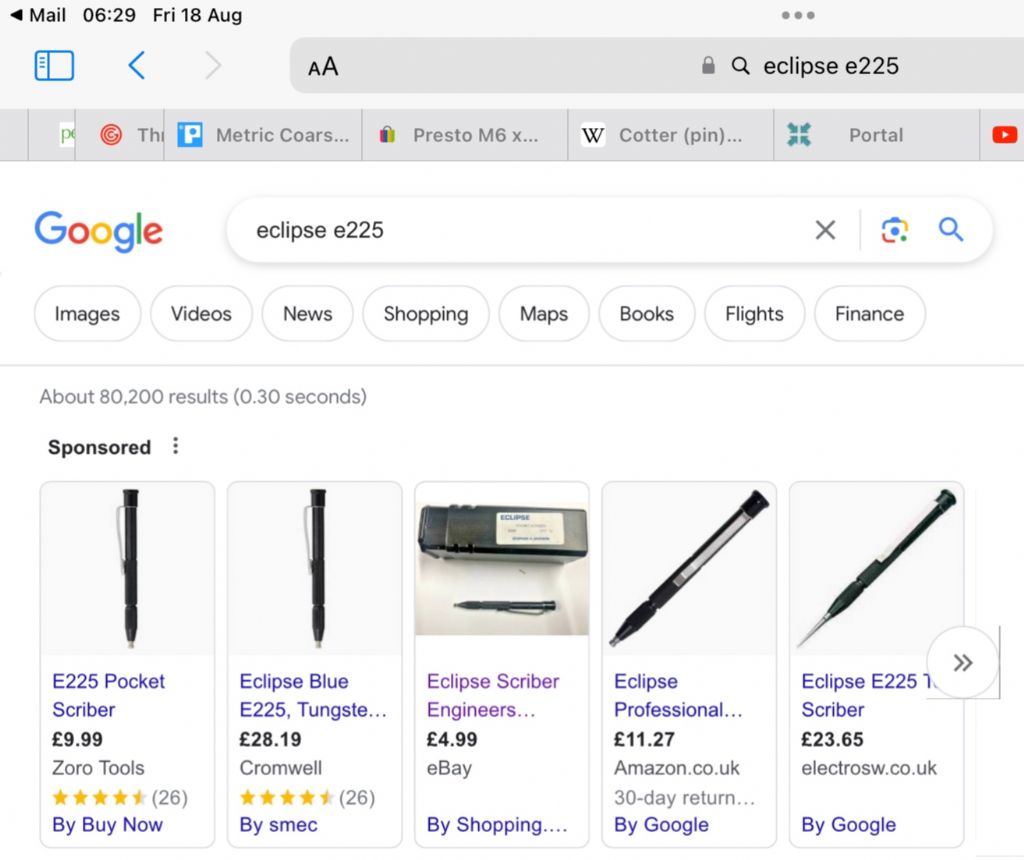Open the AA reader text options

point(323,67)
